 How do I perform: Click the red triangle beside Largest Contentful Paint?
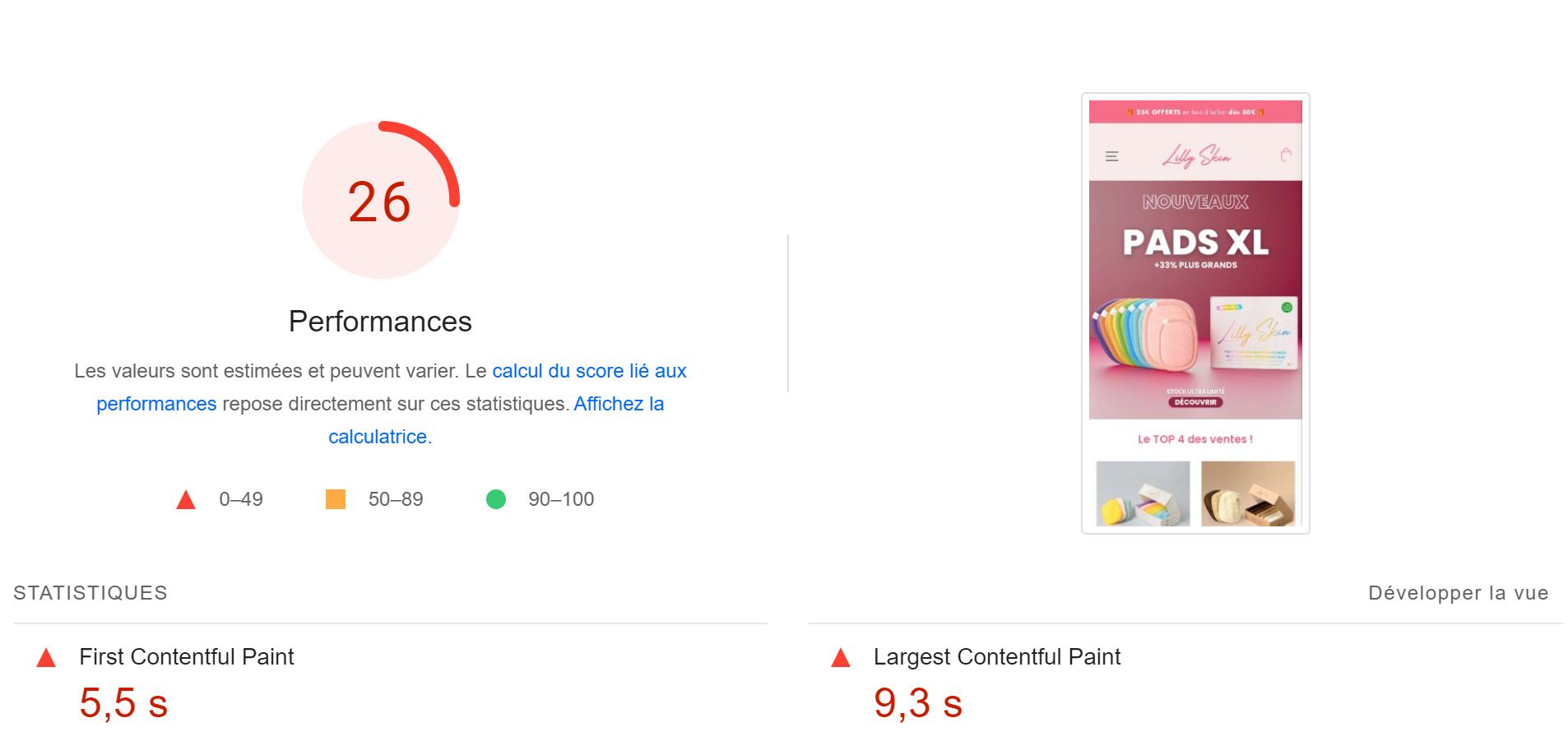pyautogui.click(x=840, y=658)
